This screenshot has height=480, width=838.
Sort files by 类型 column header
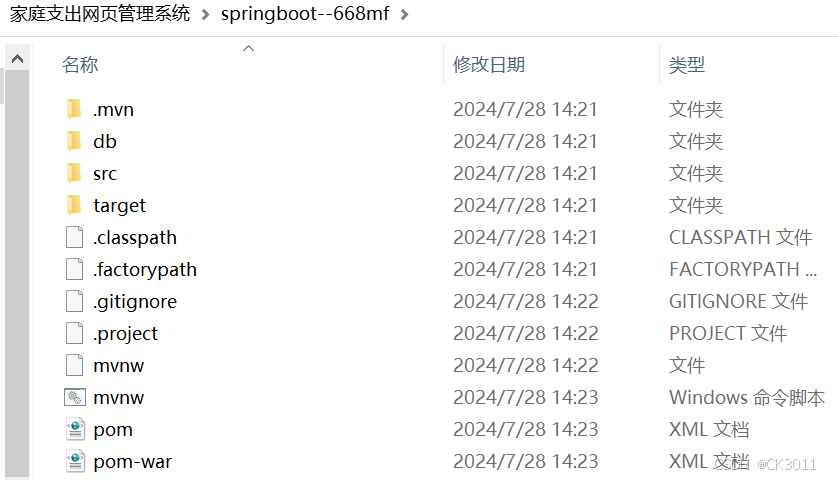coord(687,65)
